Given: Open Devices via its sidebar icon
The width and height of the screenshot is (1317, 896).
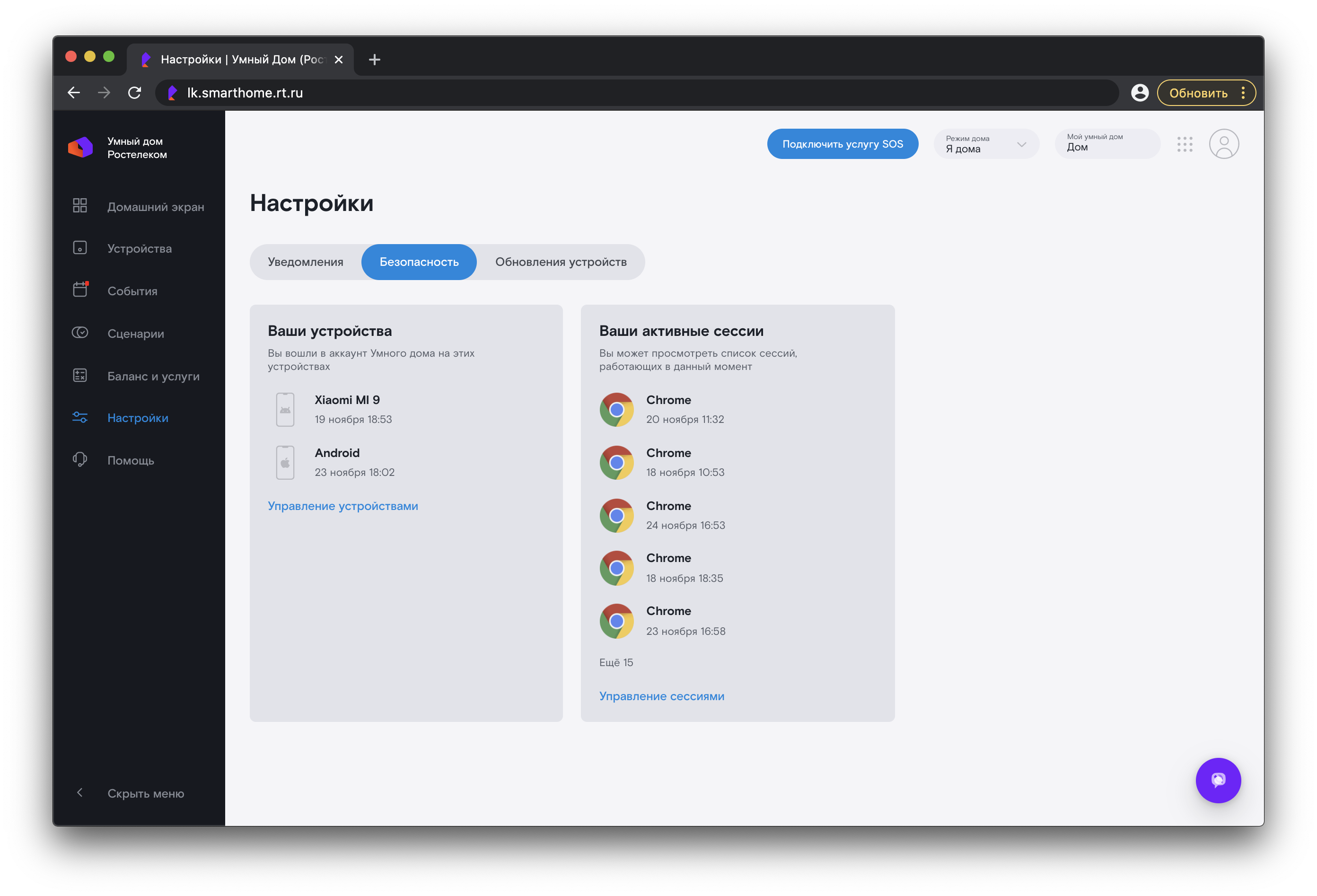Looking at the screenshot, I should 80,248.
